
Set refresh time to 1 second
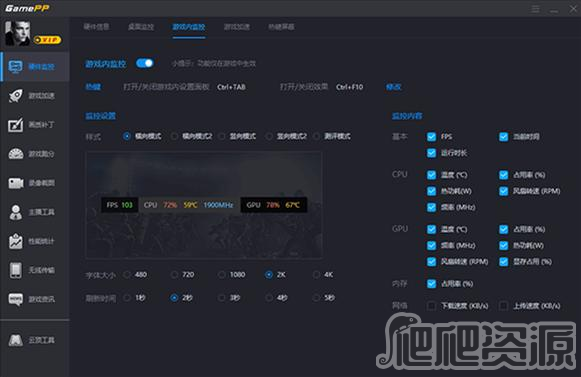coord(127,298)
